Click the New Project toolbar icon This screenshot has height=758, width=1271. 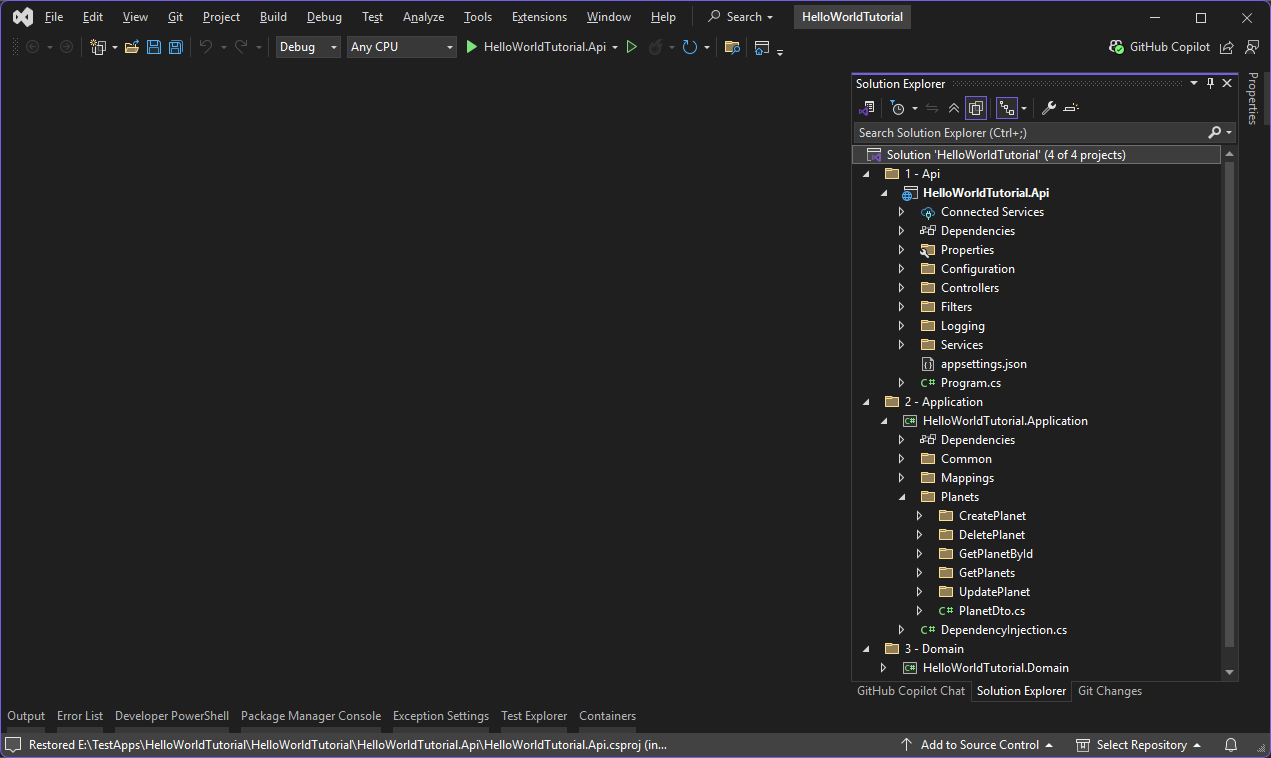(98, 47)
